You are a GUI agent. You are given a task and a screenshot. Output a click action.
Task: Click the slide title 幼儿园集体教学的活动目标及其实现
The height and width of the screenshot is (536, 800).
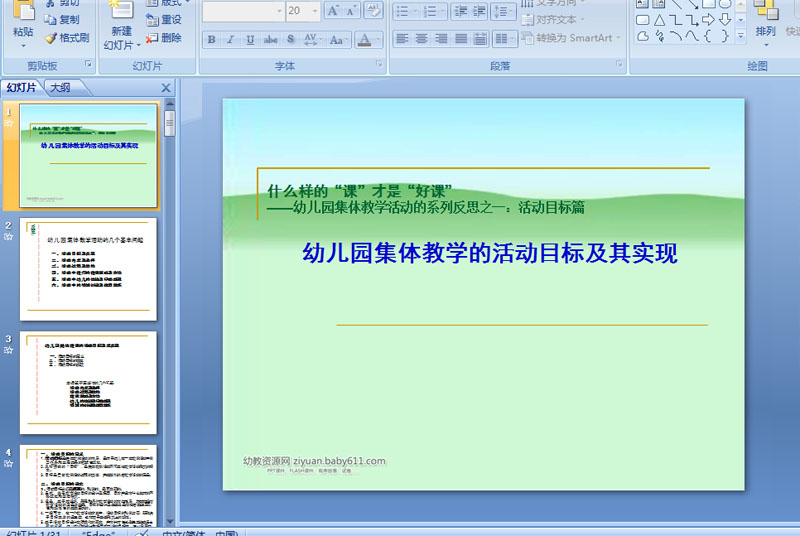click(490, 253)
